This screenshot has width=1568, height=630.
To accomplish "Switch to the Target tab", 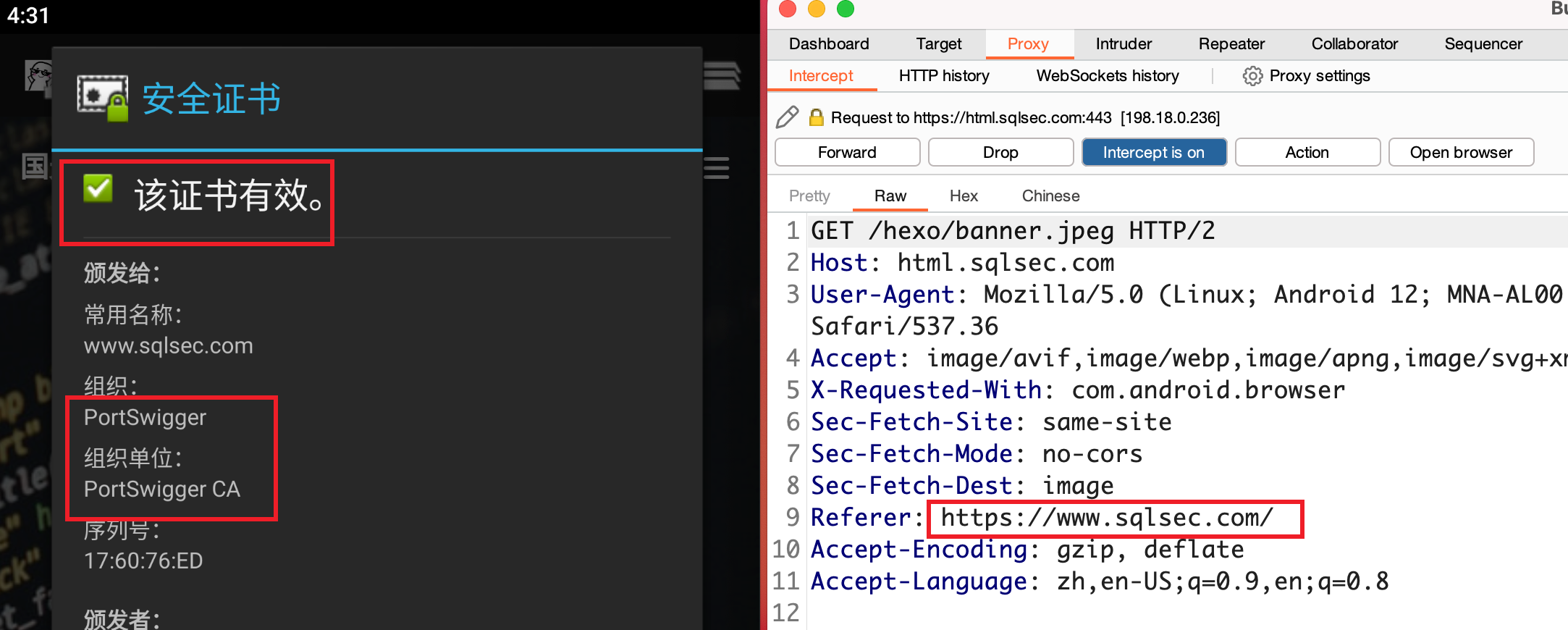I will tap(938, 44).
